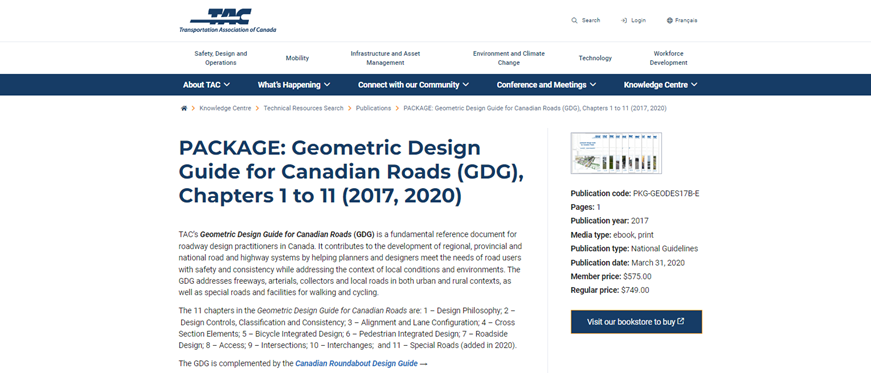Click the Conference and Meetings menu label

pyautogui.click(x=542, y=85)
